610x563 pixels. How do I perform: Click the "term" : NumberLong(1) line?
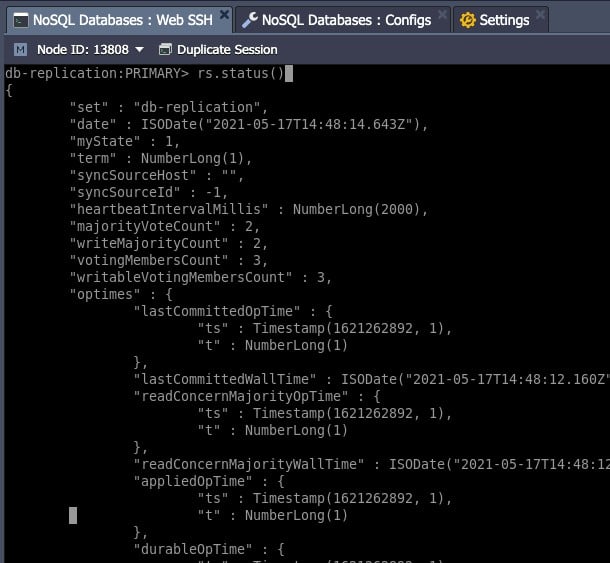pos(161,158)
